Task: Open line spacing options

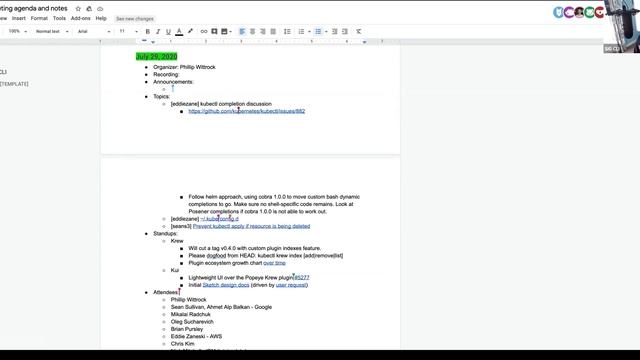Action: [287, 31]
